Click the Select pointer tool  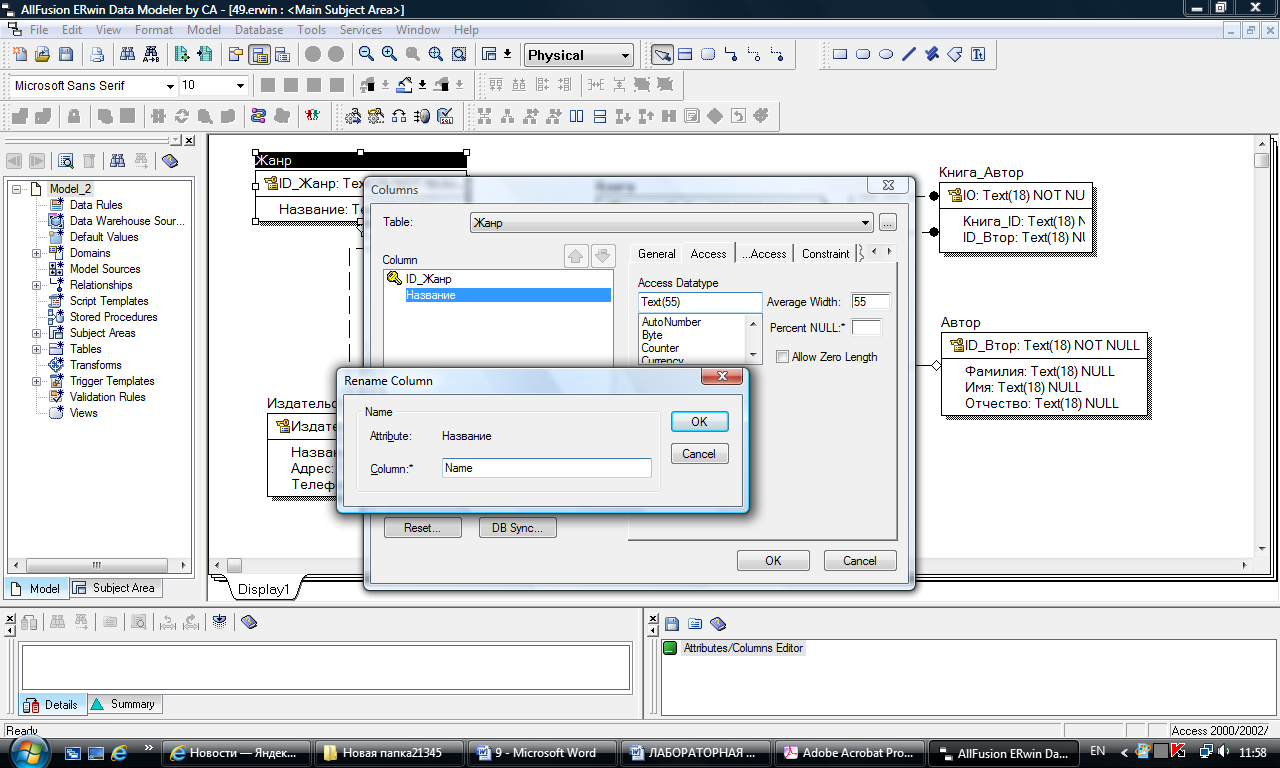pyautogui.click(x=662, y=55)
